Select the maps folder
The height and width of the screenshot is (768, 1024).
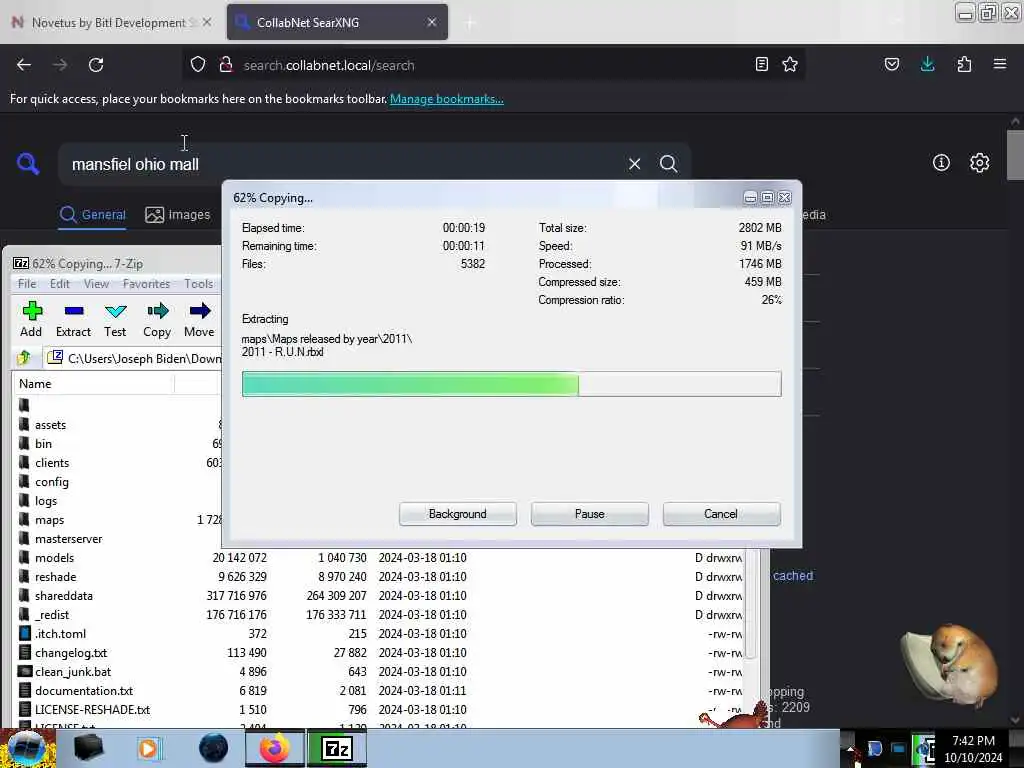pyautogui.click(x=49, y=519)
